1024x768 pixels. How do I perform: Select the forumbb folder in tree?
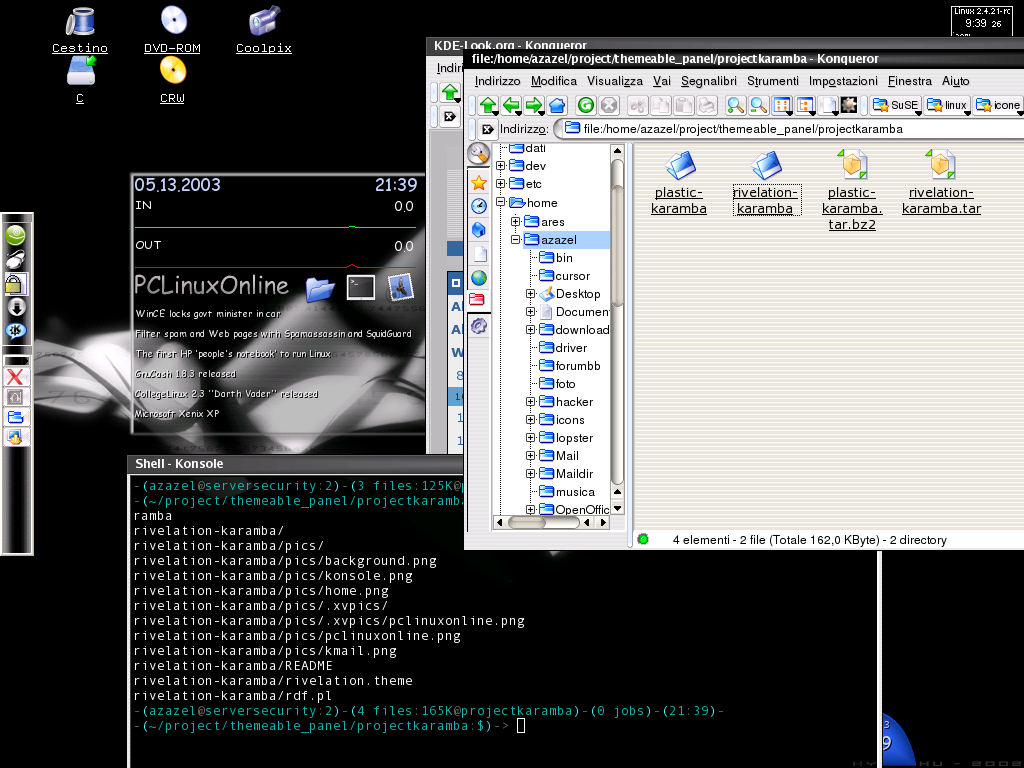coord(569,366)
